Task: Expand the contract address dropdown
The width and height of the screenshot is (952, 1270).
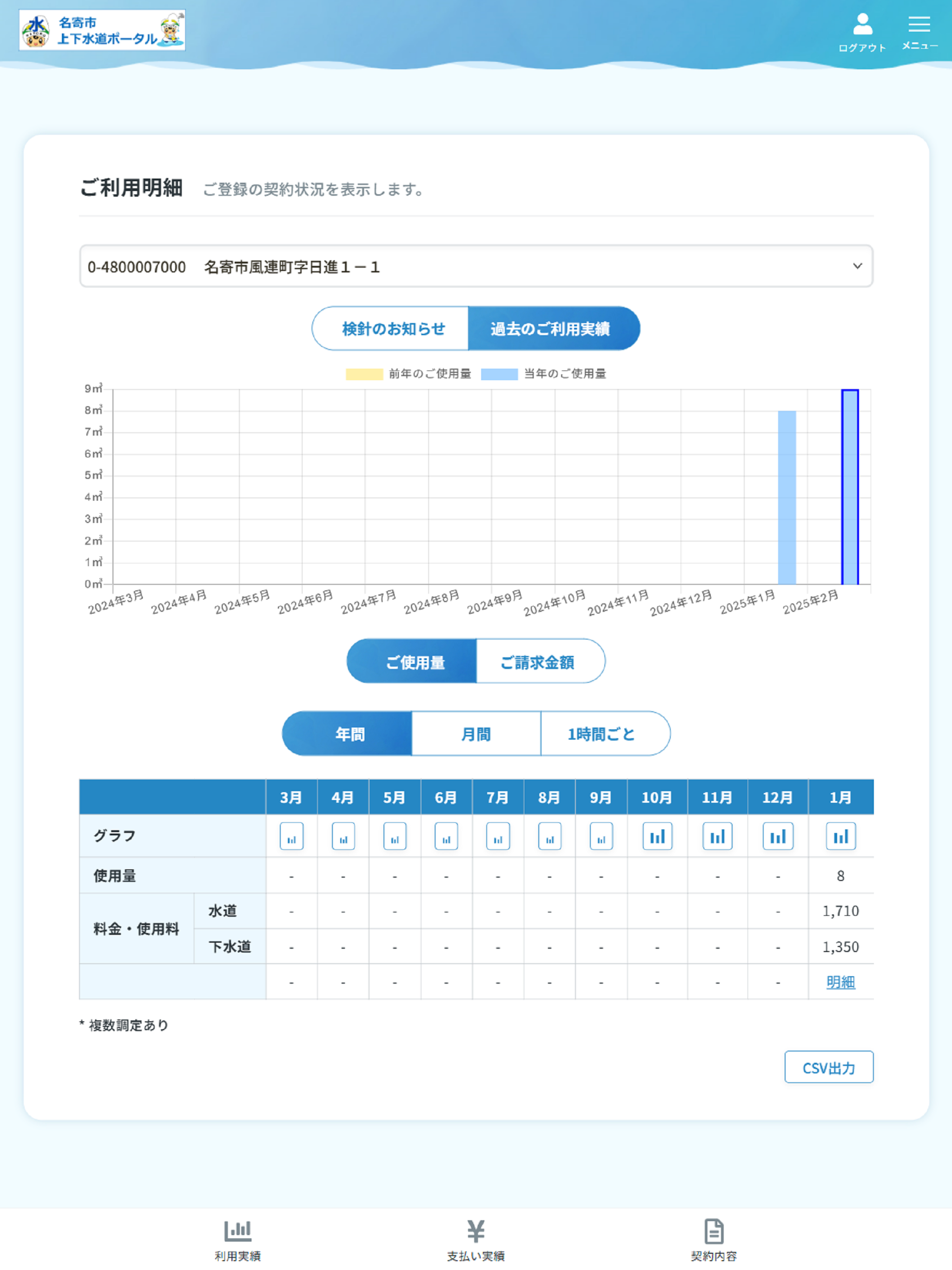Action: 476,266
